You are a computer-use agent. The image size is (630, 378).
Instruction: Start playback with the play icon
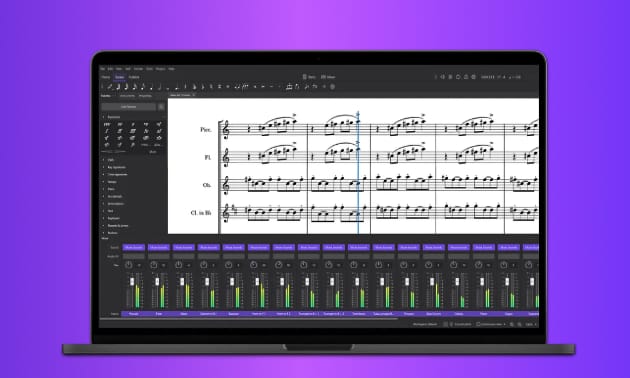click(x=450, y=77)
